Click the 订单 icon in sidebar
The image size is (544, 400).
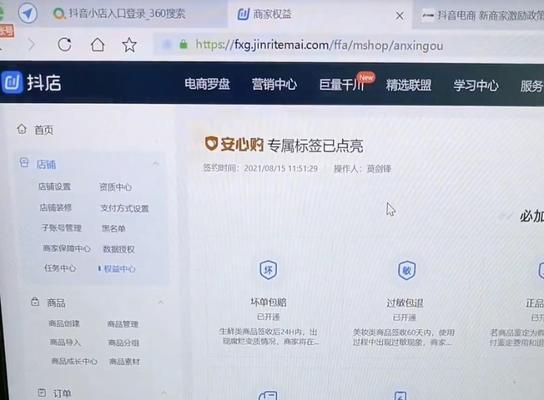[42, 392]
